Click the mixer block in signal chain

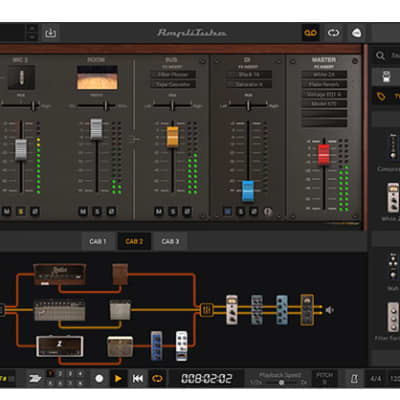(x=206, y=310)
